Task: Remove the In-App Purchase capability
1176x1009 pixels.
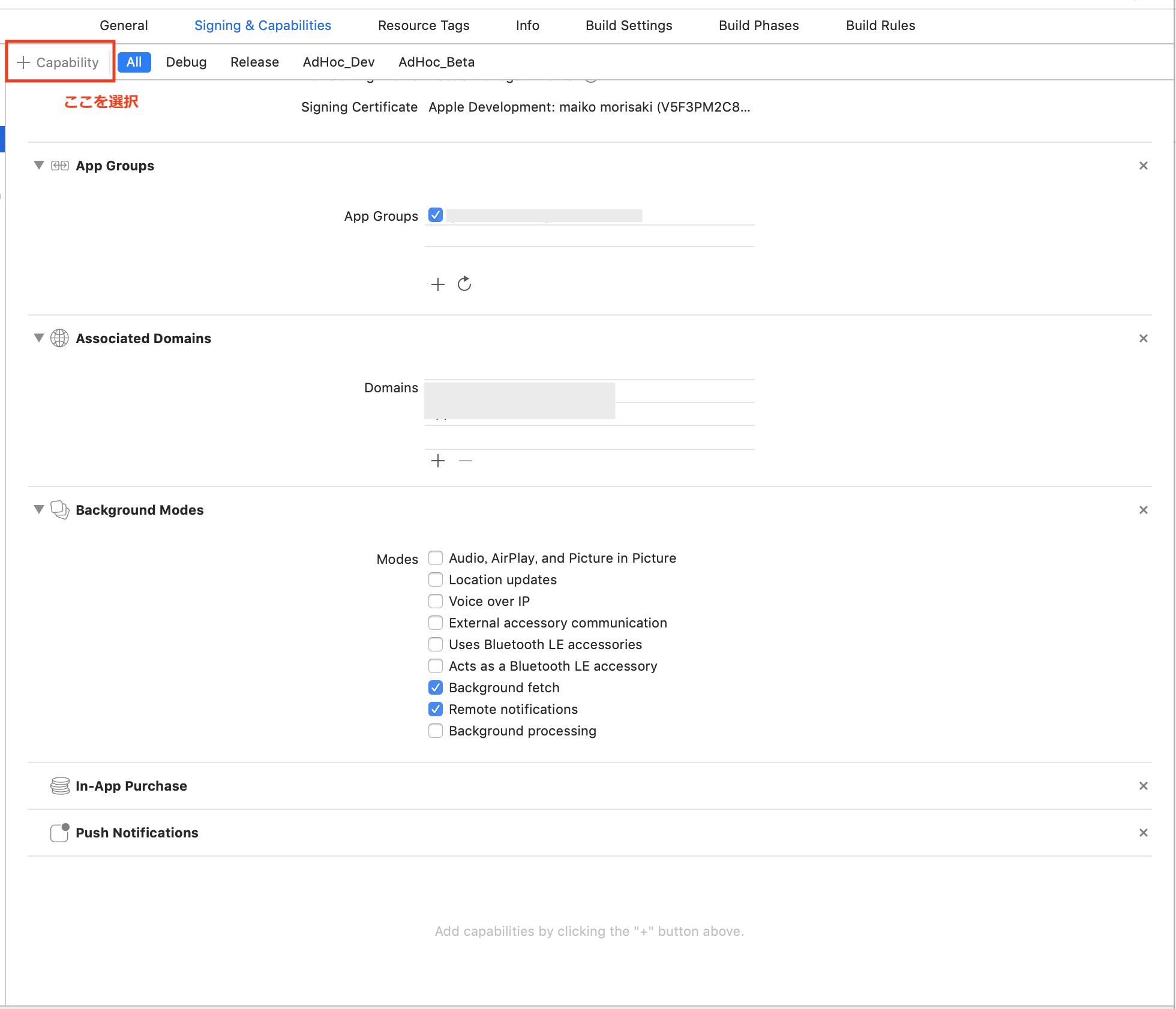Action: 1143,786
